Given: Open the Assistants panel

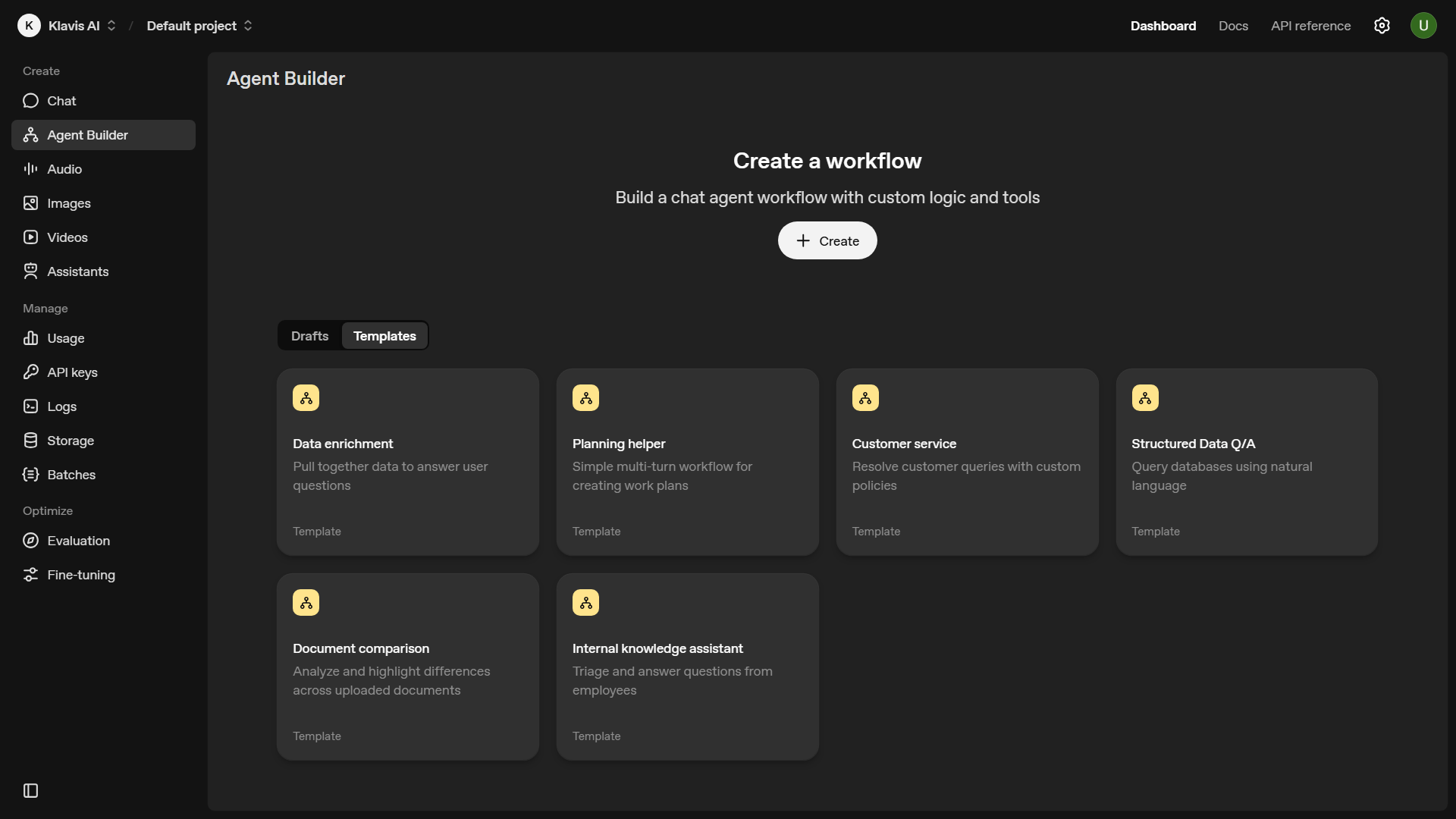Looking at the screenshot, I should pyautogui.click(x=78, y=271).
